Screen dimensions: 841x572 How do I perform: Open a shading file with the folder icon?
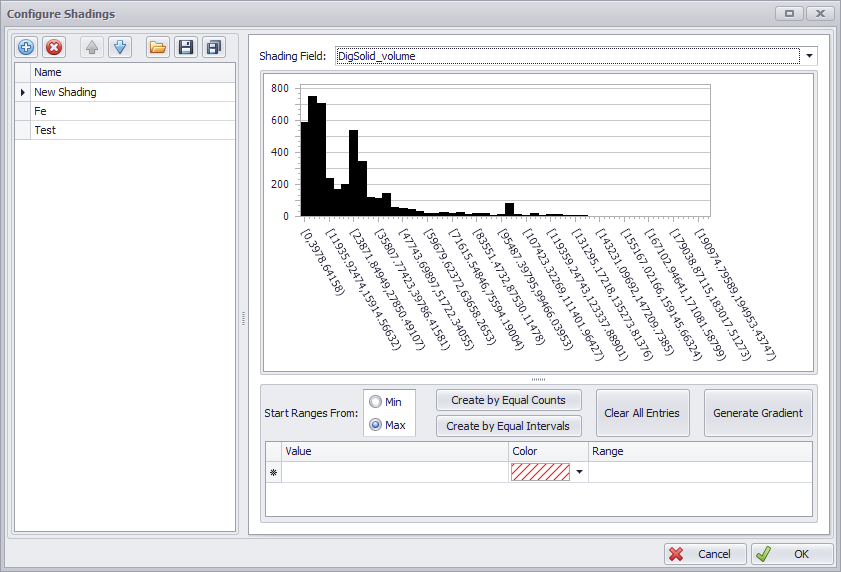(x=158, y=47)
